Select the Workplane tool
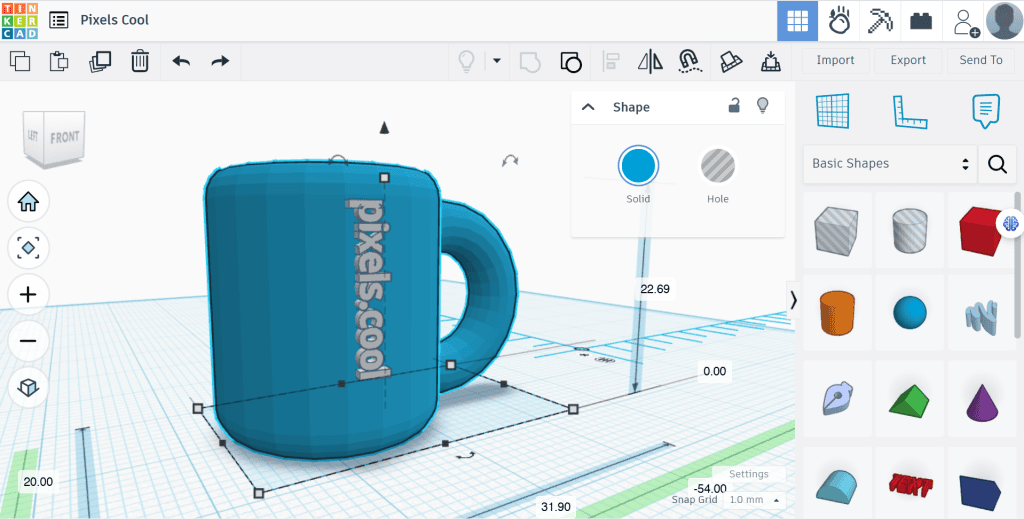 [832, 111]
